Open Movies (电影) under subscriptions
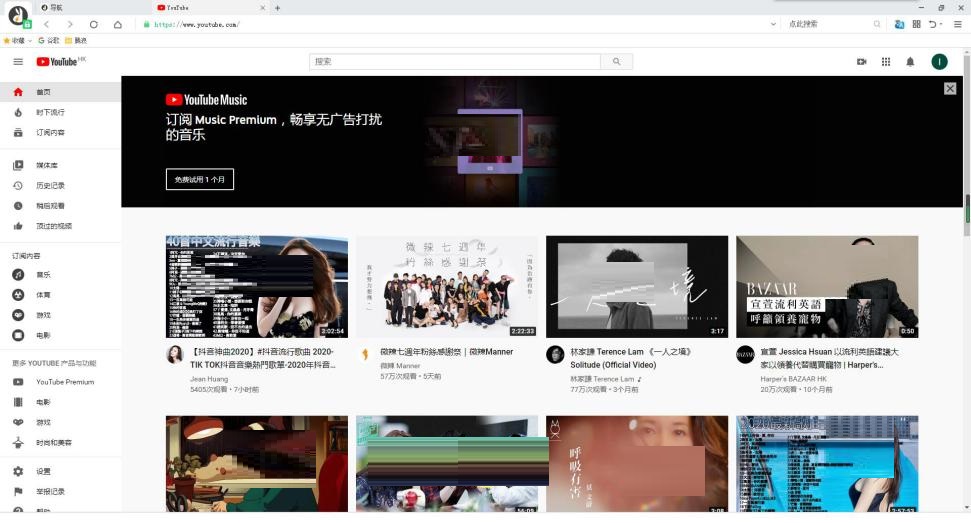The height and width of the screenshot is (523, 971). (60, 335)
